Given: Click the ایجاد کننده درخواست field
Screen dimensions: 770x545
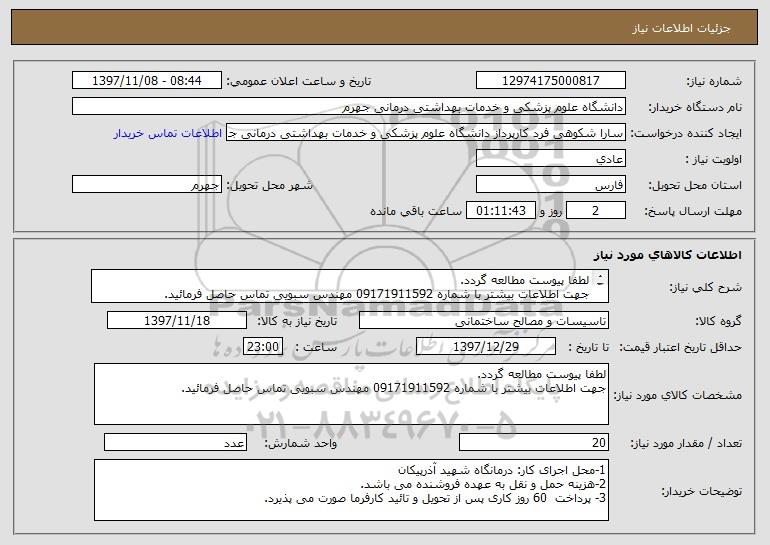Looking at the screenshot, I should [x=426, y=133].
